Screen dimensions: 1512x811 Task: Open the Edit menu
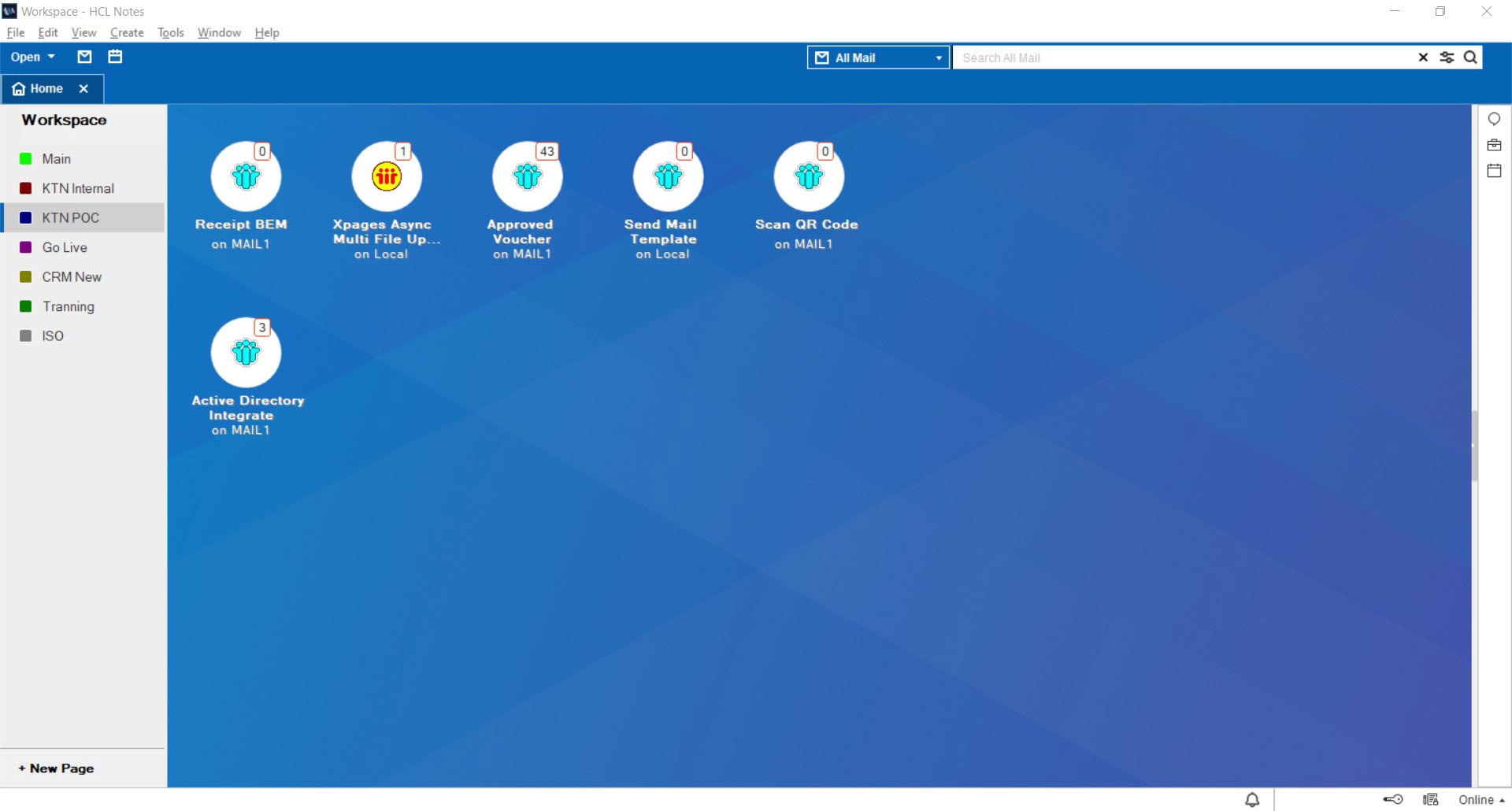coord(48,32)
